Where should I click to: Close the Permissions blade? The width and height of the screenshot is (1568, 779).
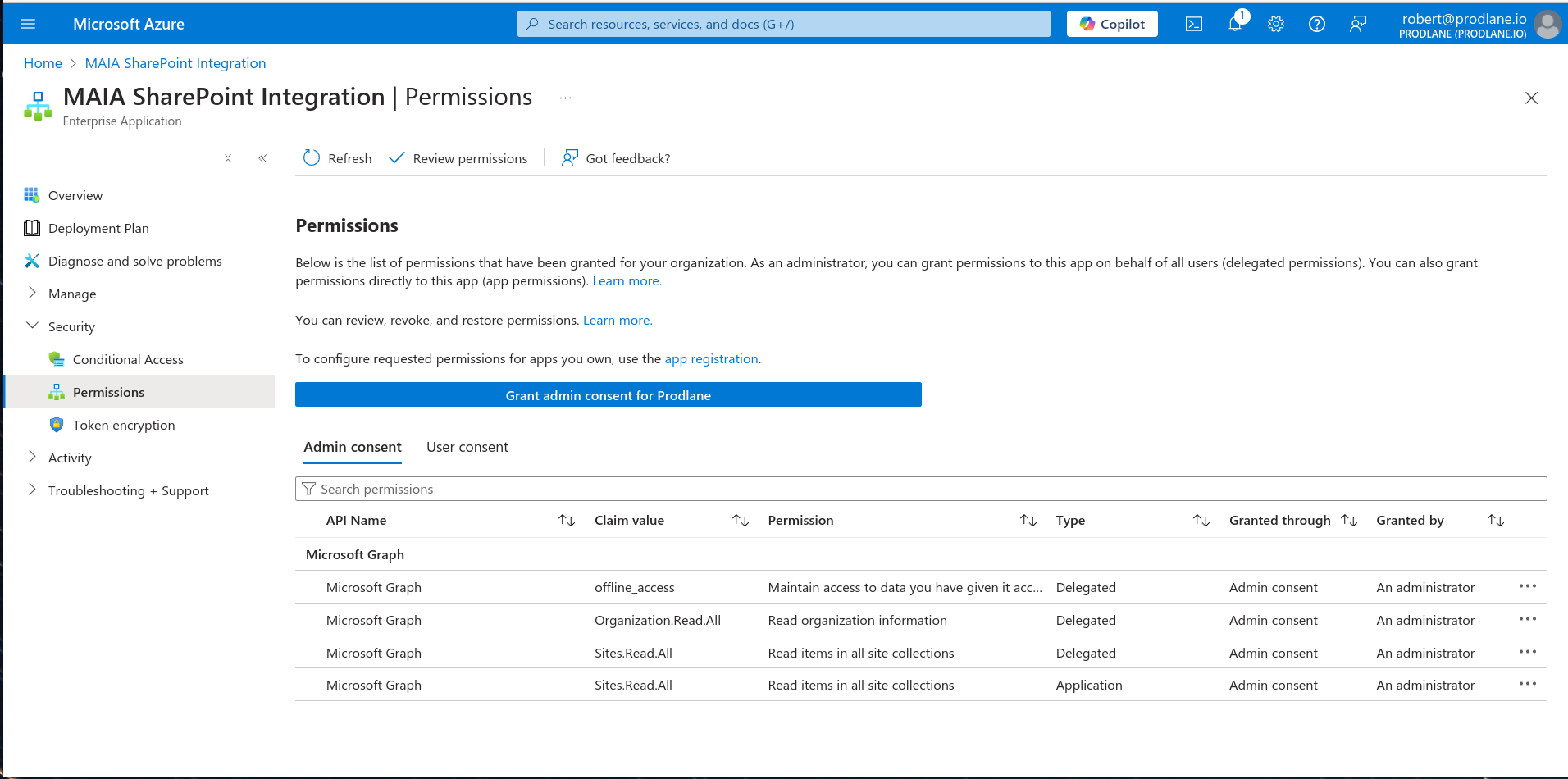point(1531,98)
